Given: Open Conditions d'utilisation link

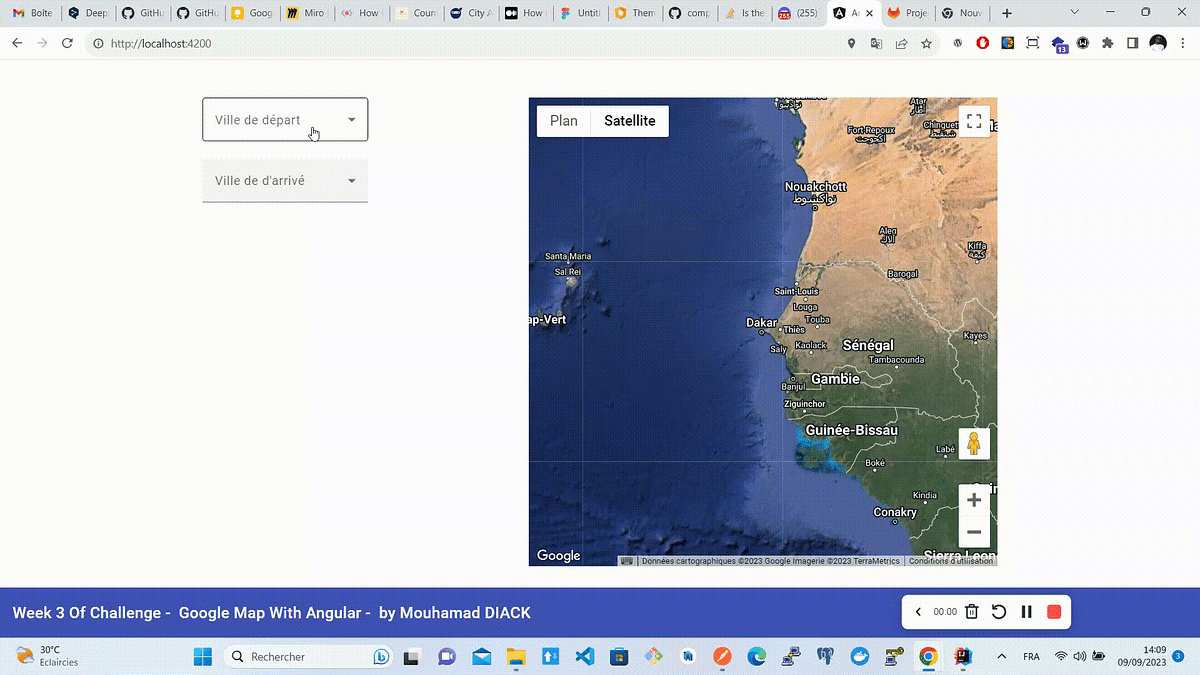Looking at the screenshot, I should [950, 561].
